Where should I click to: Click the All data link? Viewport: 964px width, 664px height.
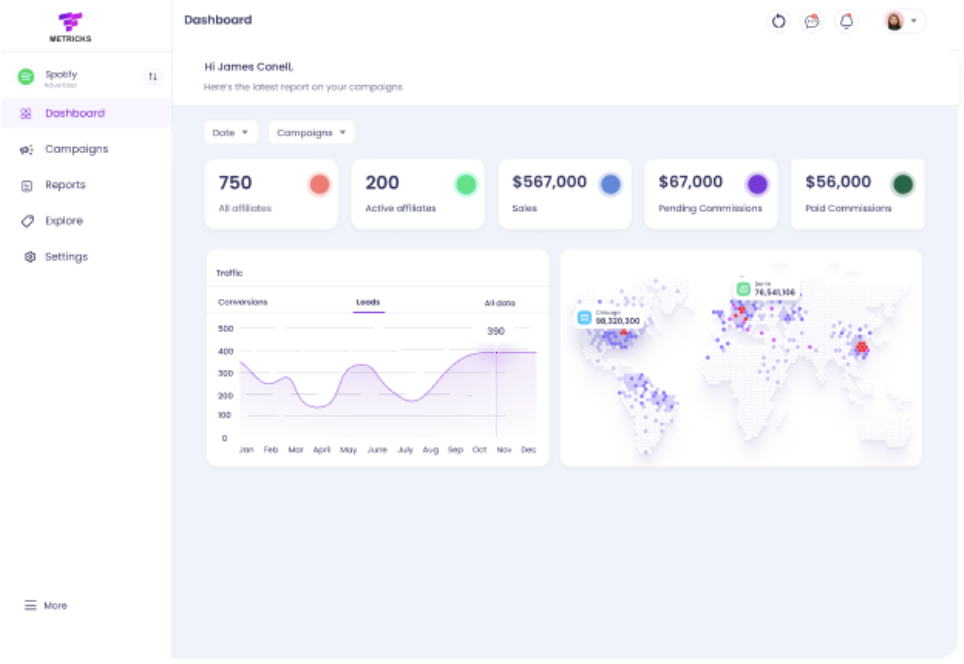pyautogui.click(x=500, y=303)
